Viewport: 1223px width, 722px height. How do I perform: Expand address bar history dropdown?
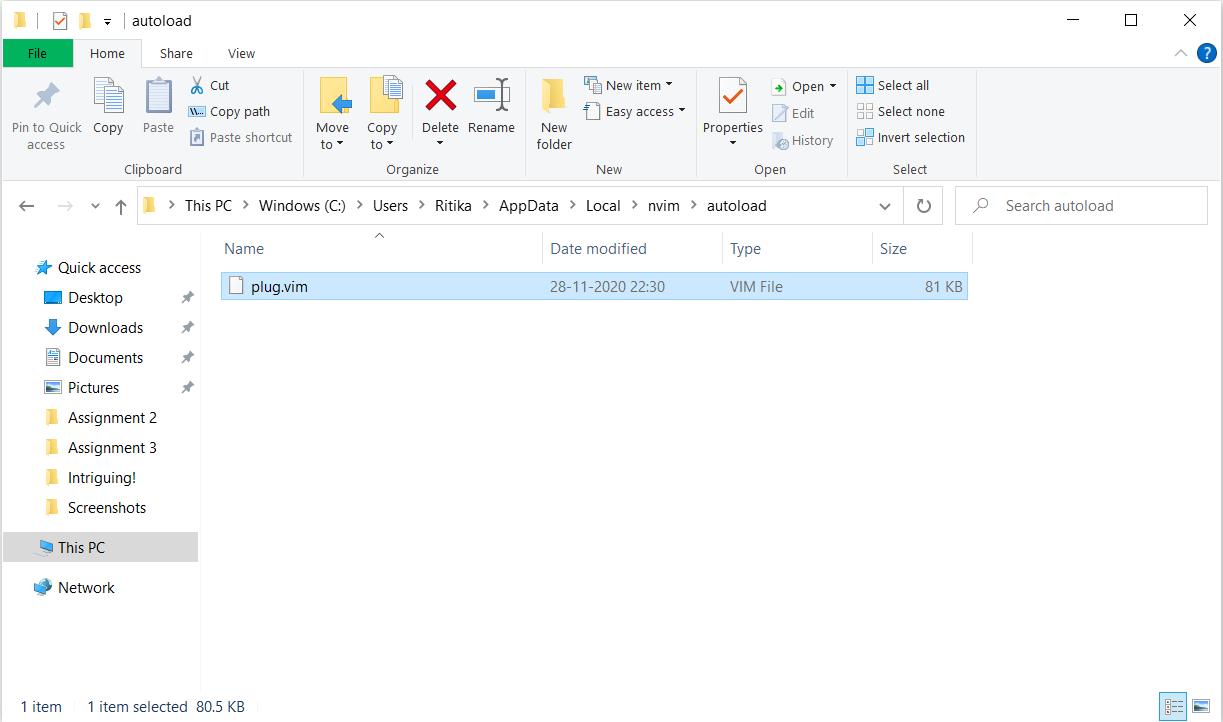(x=885, y=206)
